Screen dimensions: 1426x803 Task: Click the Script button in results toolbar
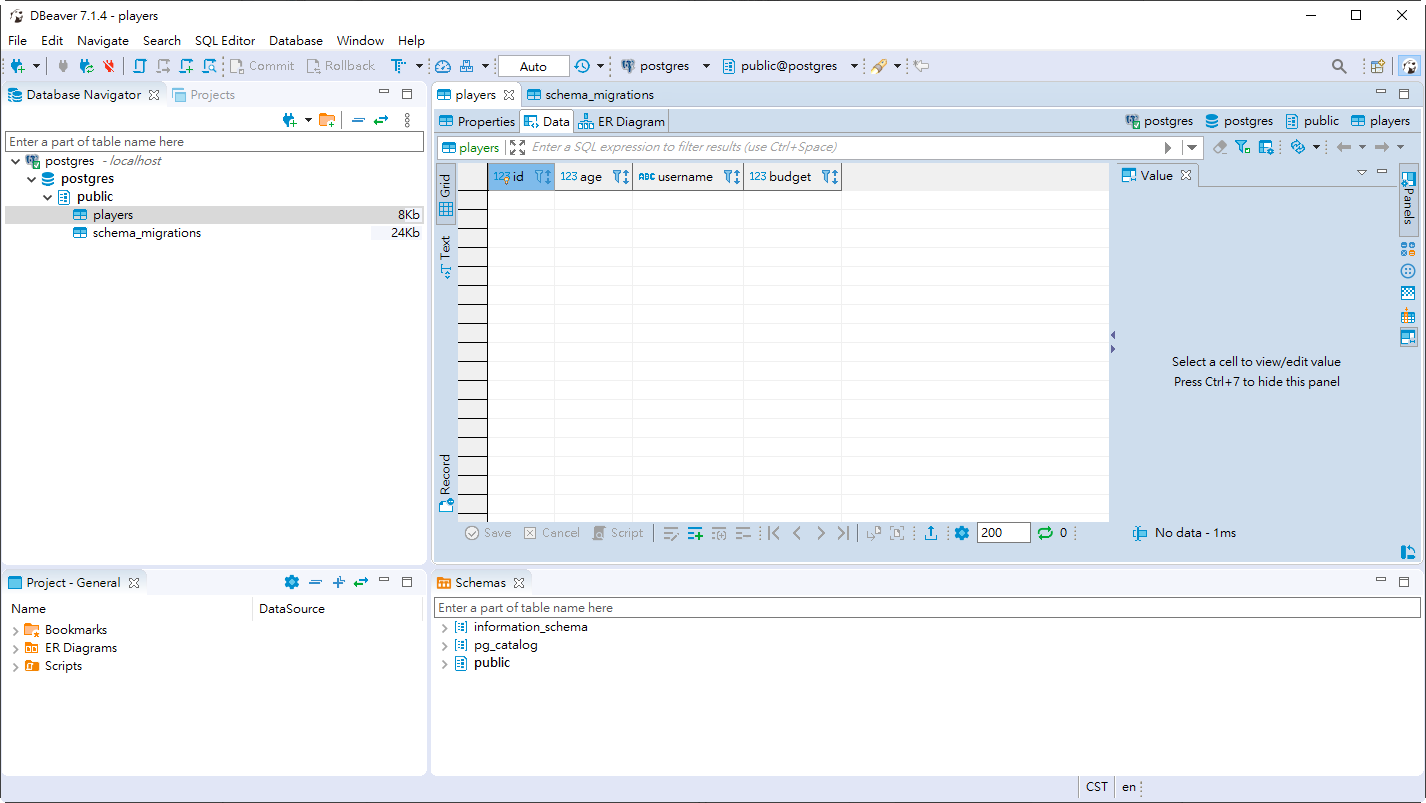point(617,533)
